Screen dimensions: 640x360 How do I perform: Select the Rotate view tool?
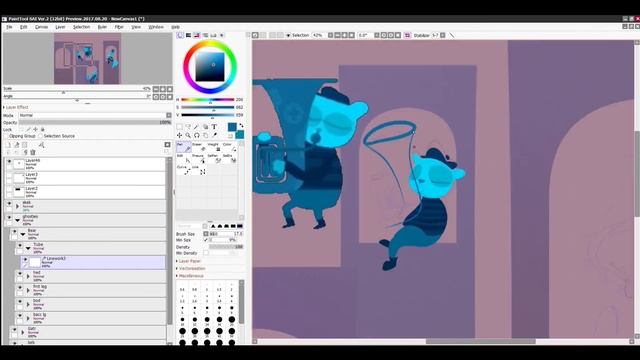[x=197, y=135]
